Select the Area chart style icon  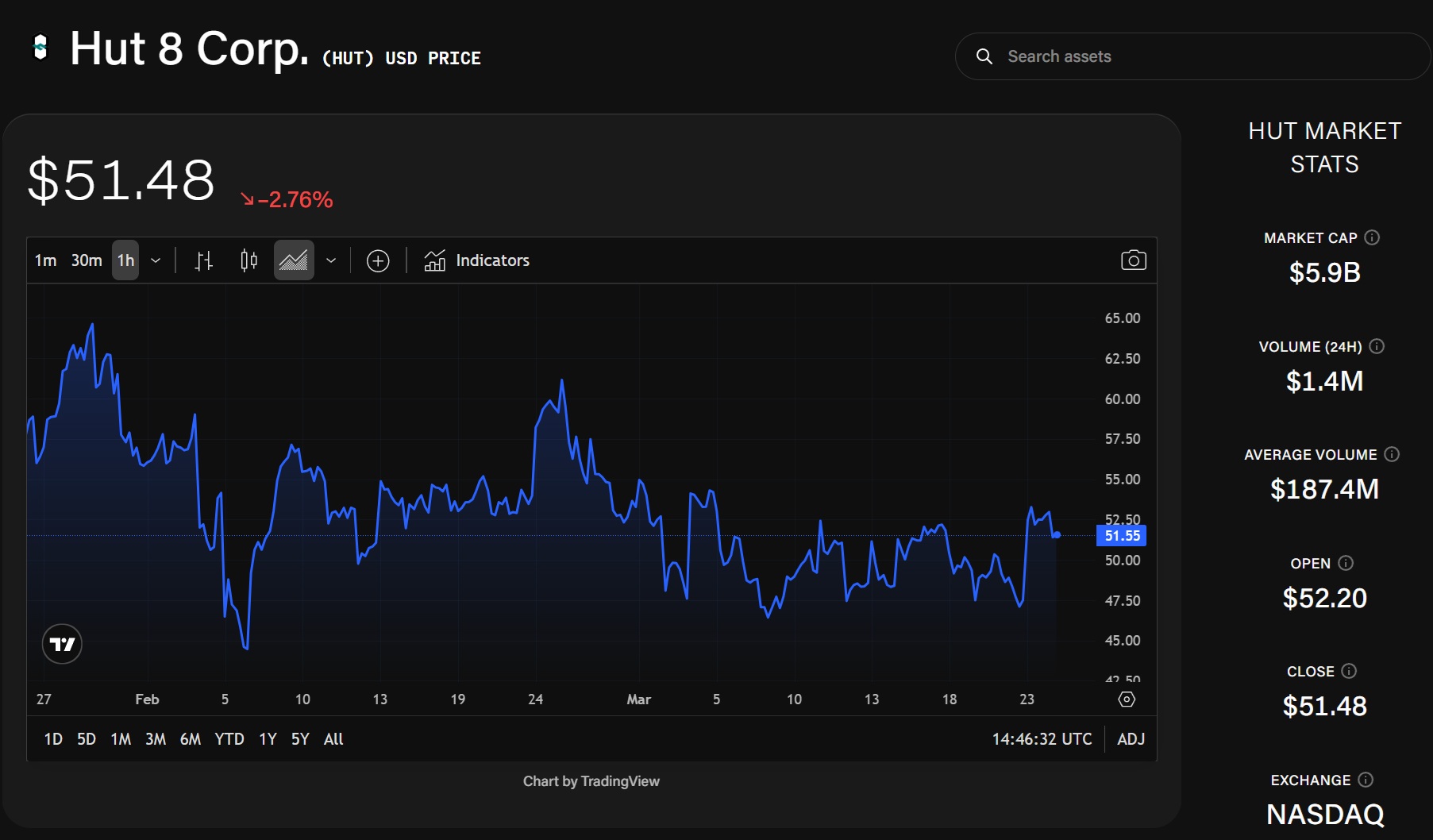[x=293, y=260]
